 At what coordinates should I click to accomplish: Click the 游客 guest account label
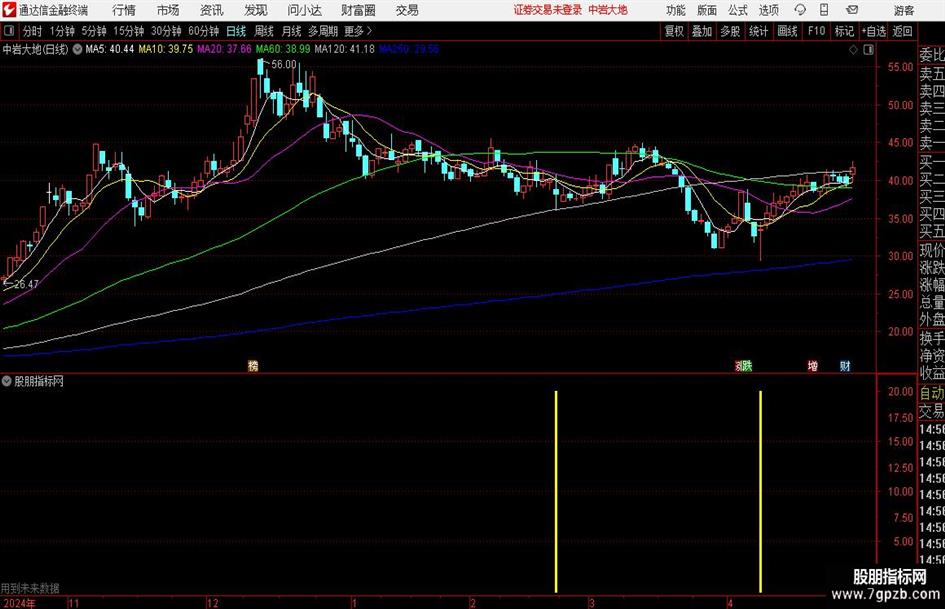click(904, 10)
